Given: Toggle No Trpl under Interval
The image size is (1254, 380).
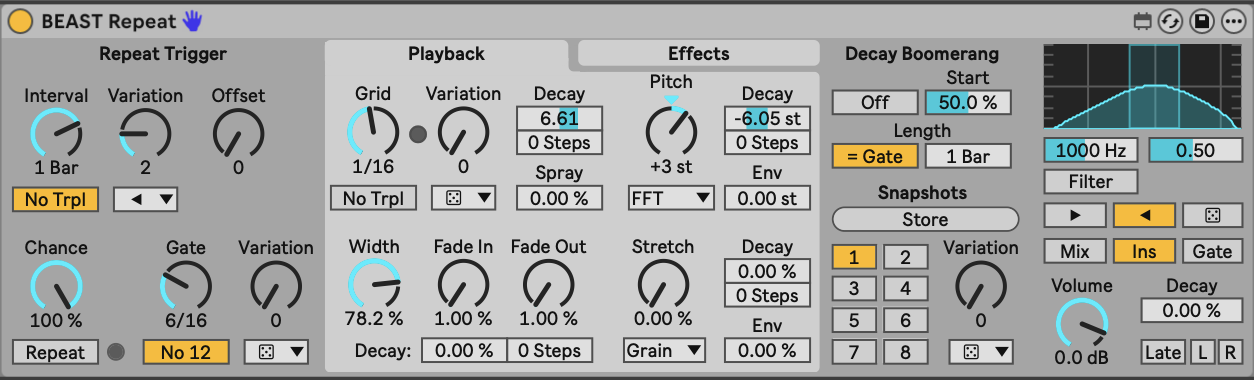Looking at the screenshot, I should 56,200.
